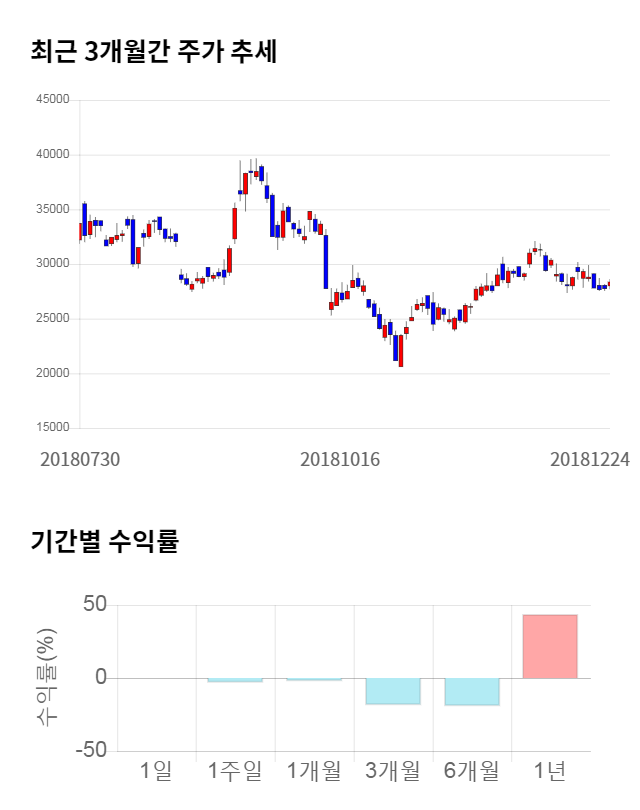This screenshot has width=640, height=810.
Task: Click the 1년 period label
Action: [550, 771]
